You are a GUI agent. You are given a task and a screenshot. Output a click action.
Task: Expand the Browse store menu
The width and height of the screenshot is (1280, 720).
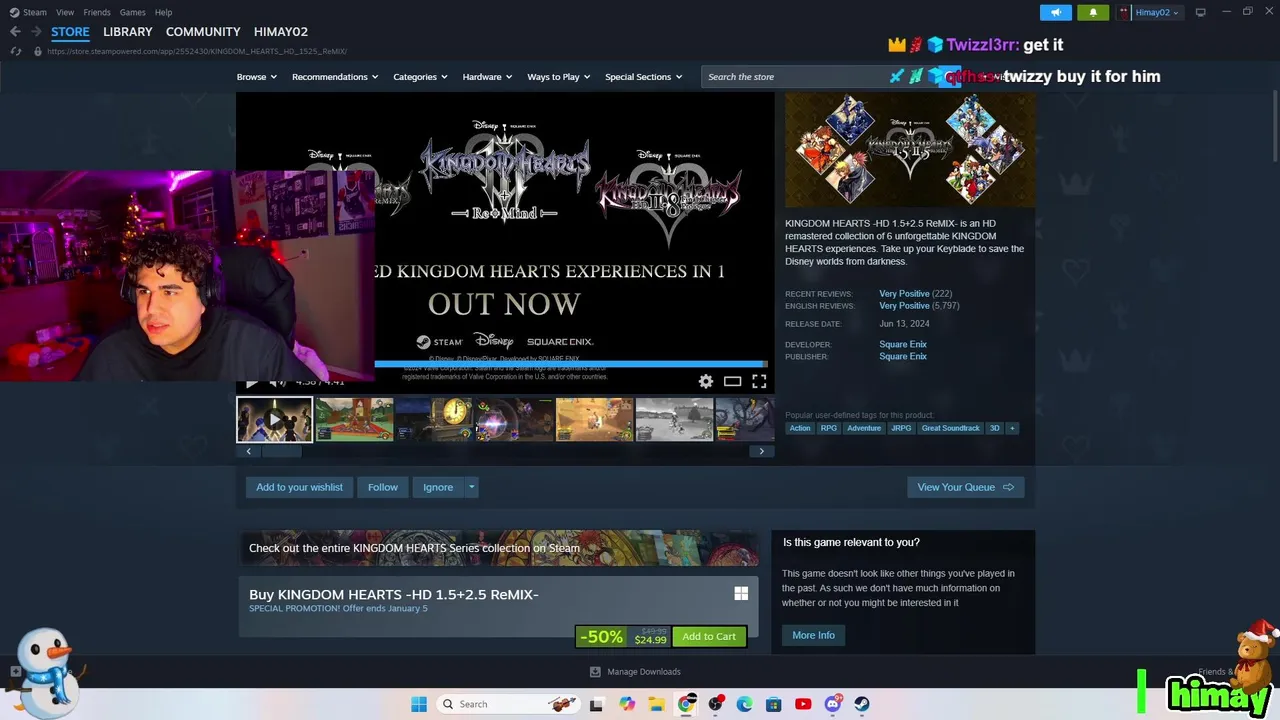pos(257,77)
